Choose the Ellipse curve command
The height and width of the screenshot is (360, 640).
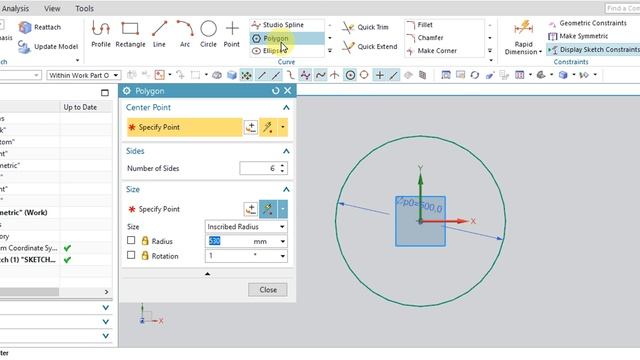tap(287, 51)
